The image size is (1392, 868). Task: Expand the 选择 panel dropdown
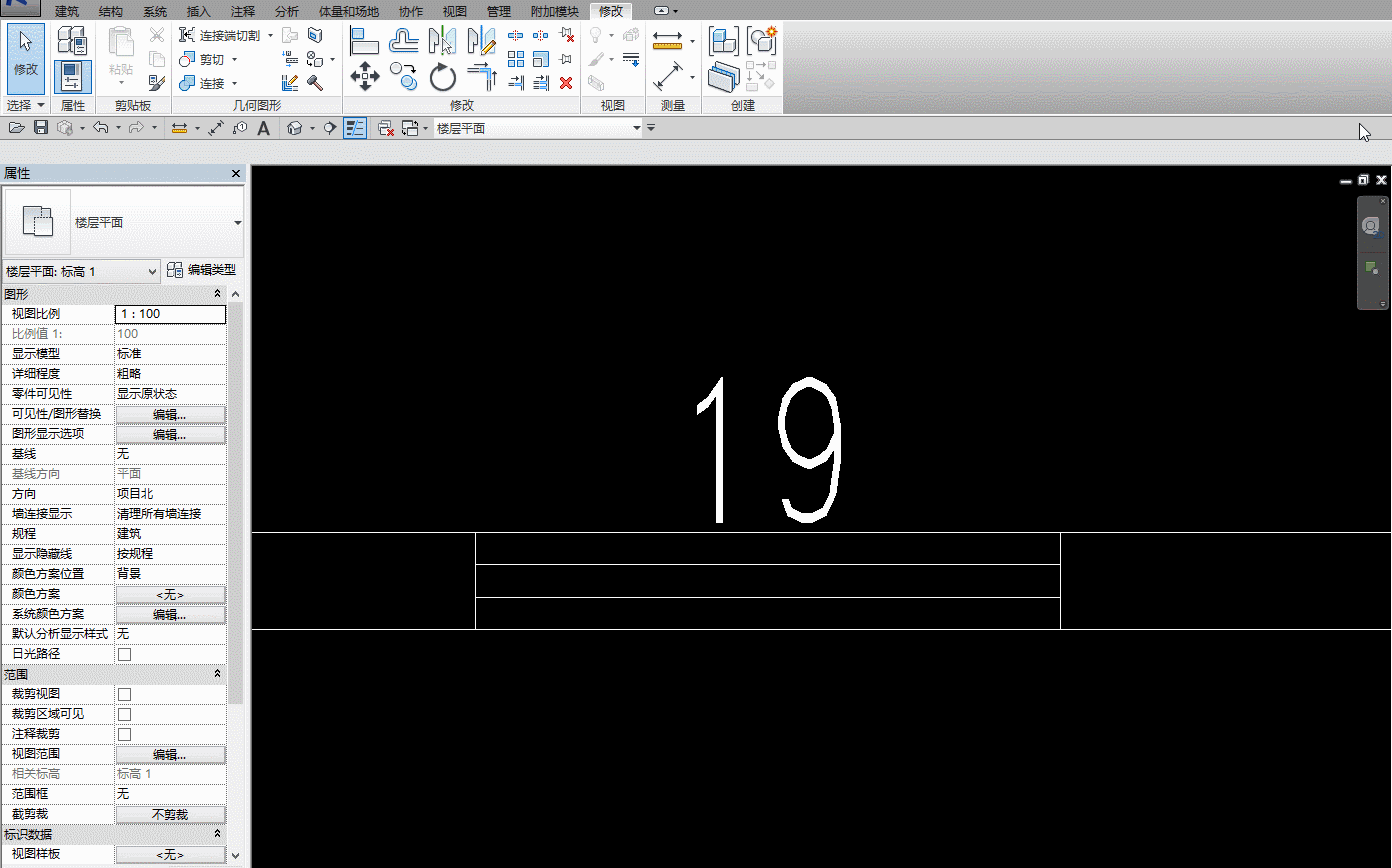26,105
